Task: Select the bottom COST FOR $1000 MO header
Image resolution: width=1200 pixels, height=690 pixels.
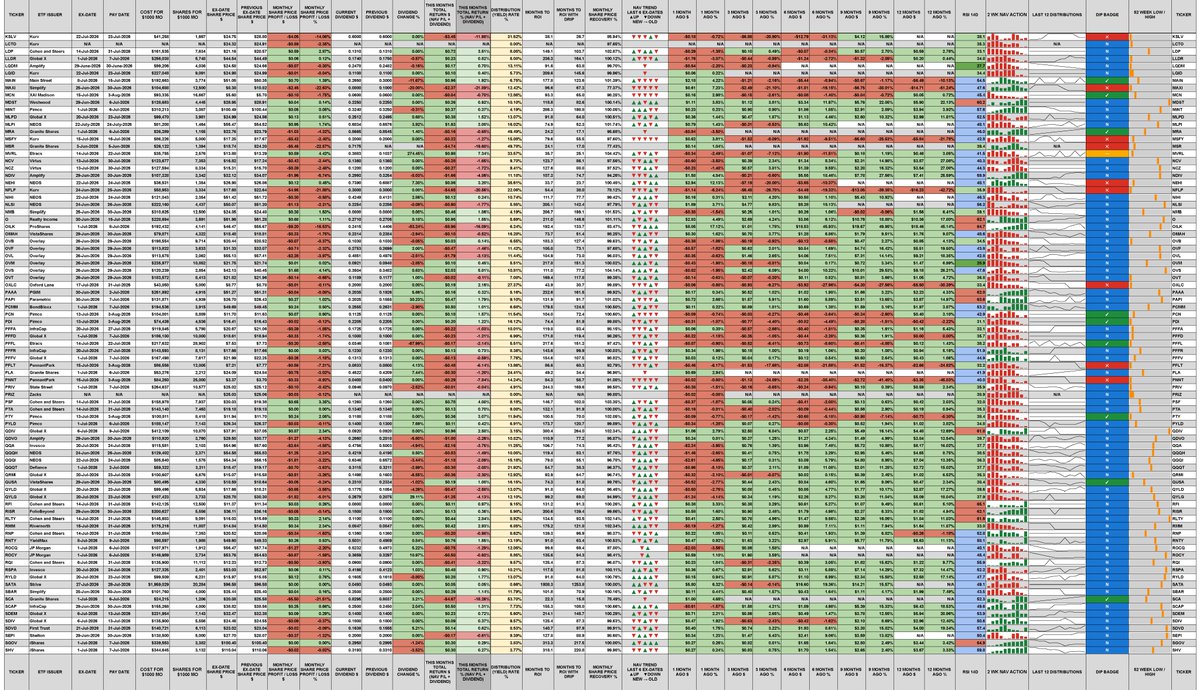Action: [152, 672]
